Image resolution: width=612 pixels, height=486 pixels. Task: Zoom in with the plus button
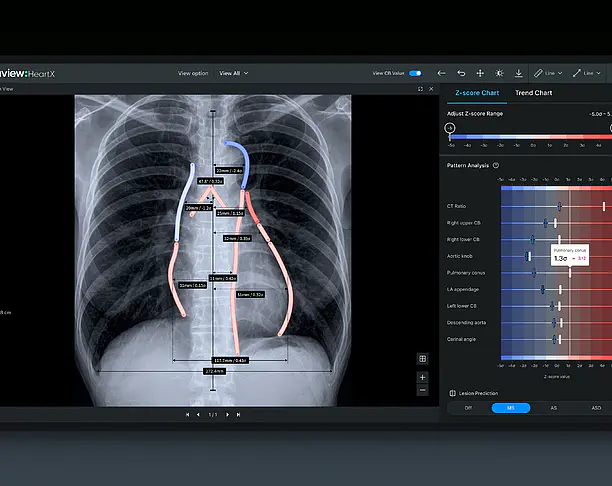click(x=422, y=377)
